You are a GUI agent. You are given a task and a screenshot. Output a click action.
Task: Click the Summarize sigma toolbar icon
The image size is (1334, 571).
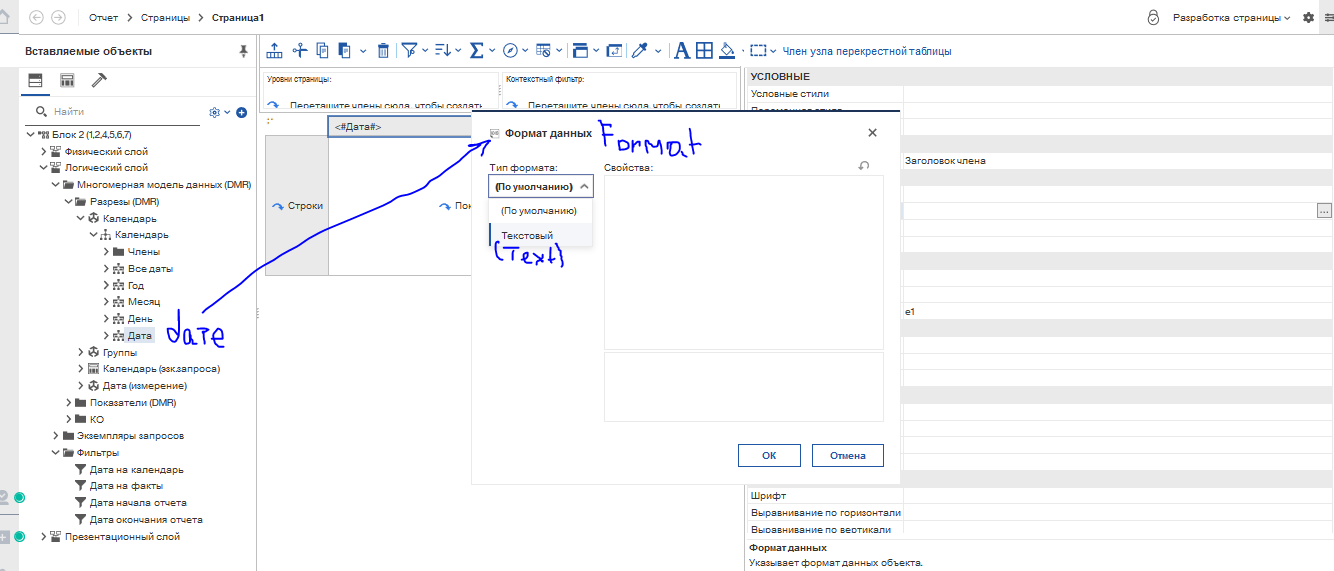(x=477, y=50)
